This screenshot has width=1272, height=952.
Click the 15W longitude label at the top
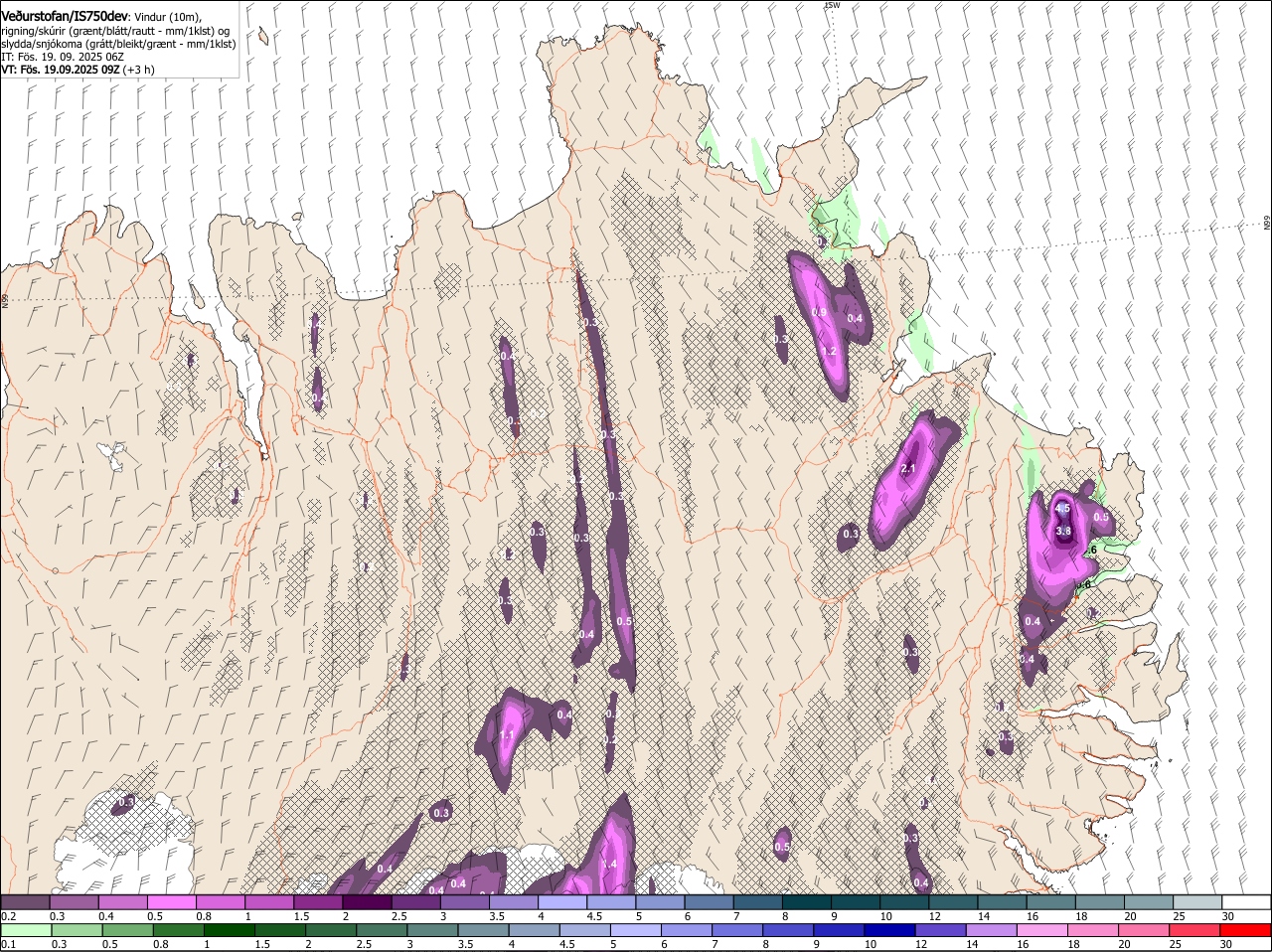click(832, 5)
